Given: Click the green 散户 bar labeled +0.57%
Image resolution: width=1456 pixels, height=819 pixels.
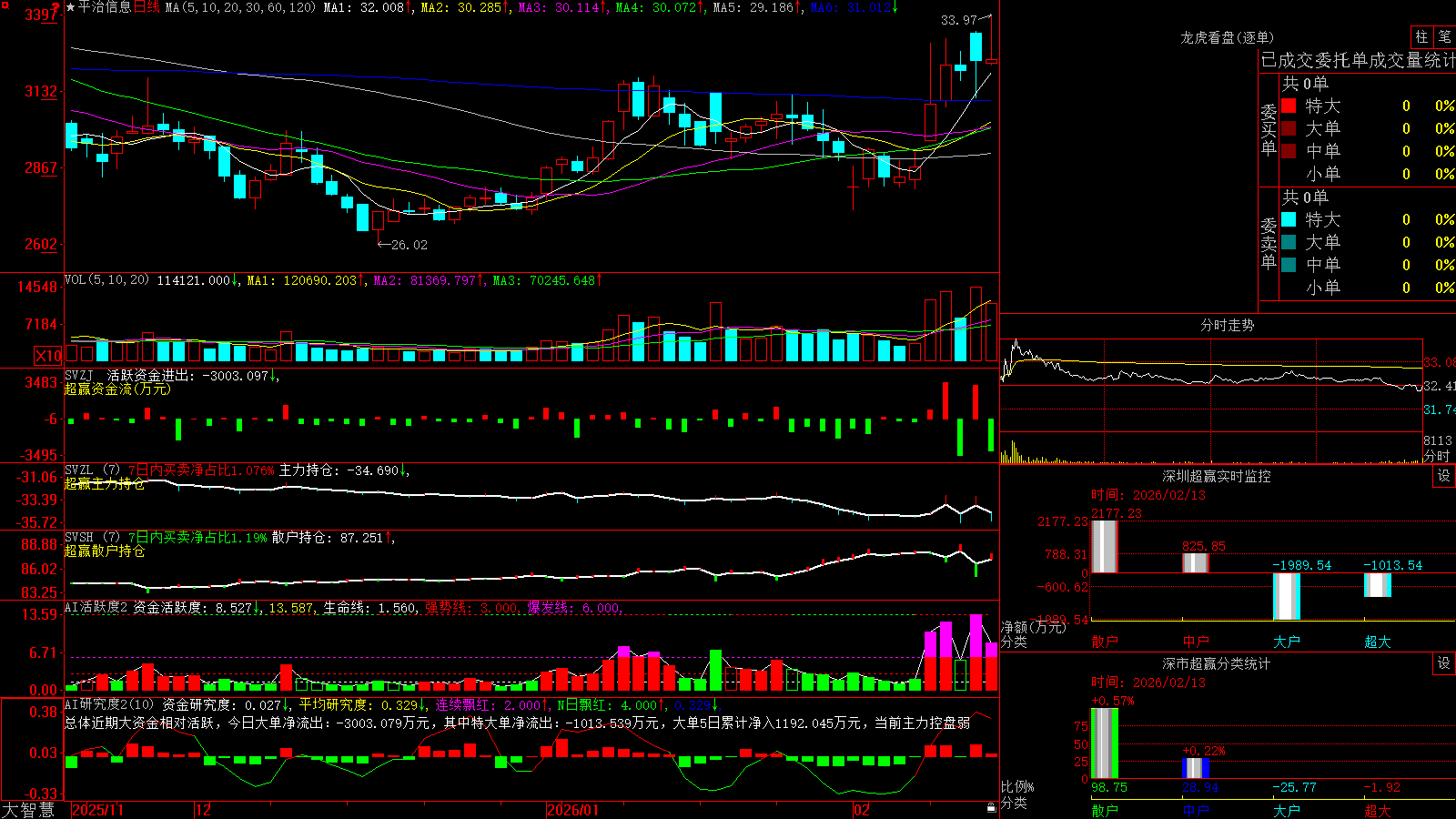Looking at the screenshot, I should pyautogui.click(x=1104, y=743).
